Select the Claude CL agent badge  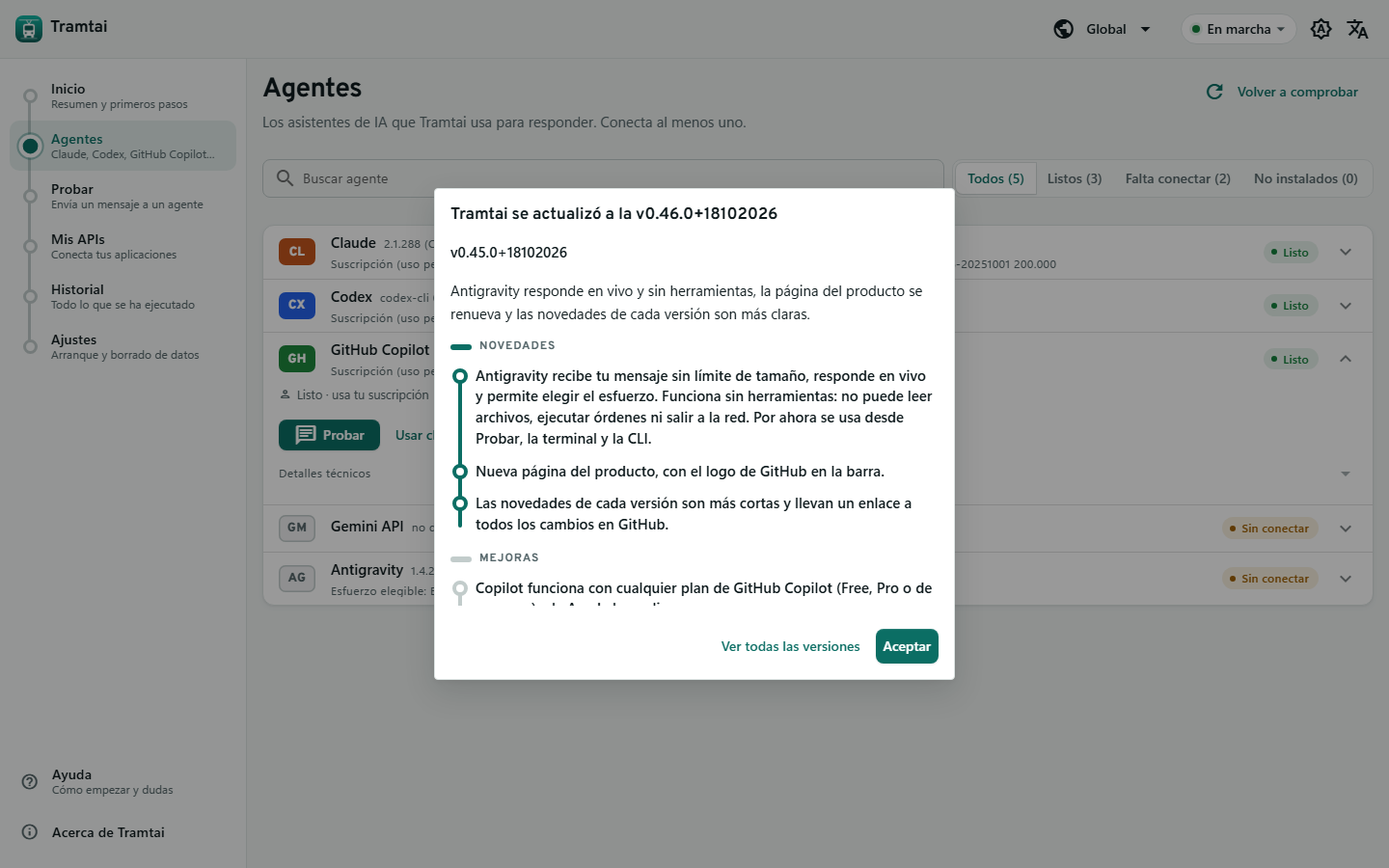pos(297,252)
